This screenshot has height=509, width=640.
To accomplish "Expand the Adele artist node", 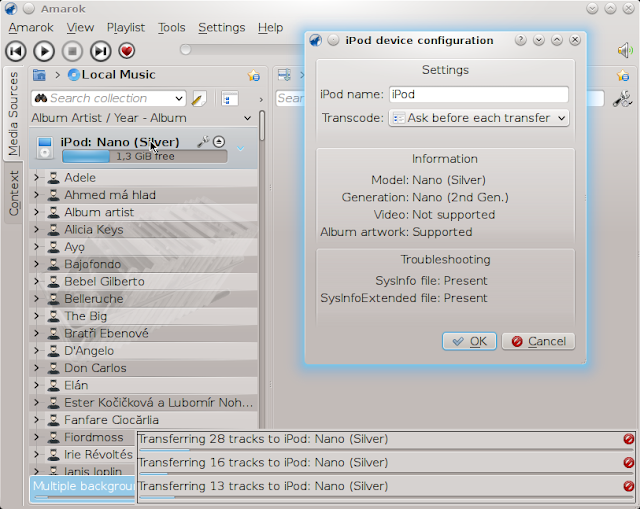I will pos(37,178).
